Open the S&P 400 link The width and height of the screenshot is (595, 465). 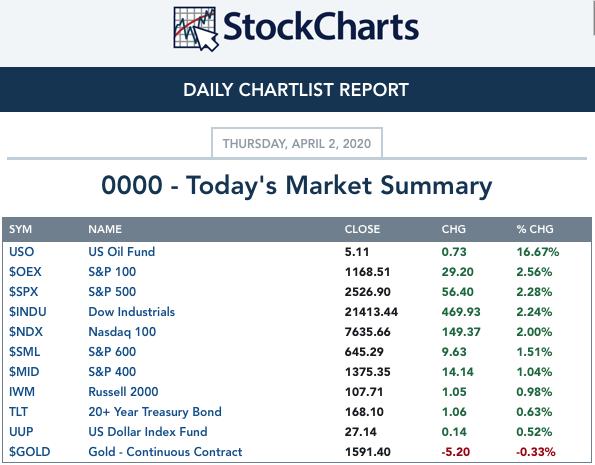coord(112,372)
